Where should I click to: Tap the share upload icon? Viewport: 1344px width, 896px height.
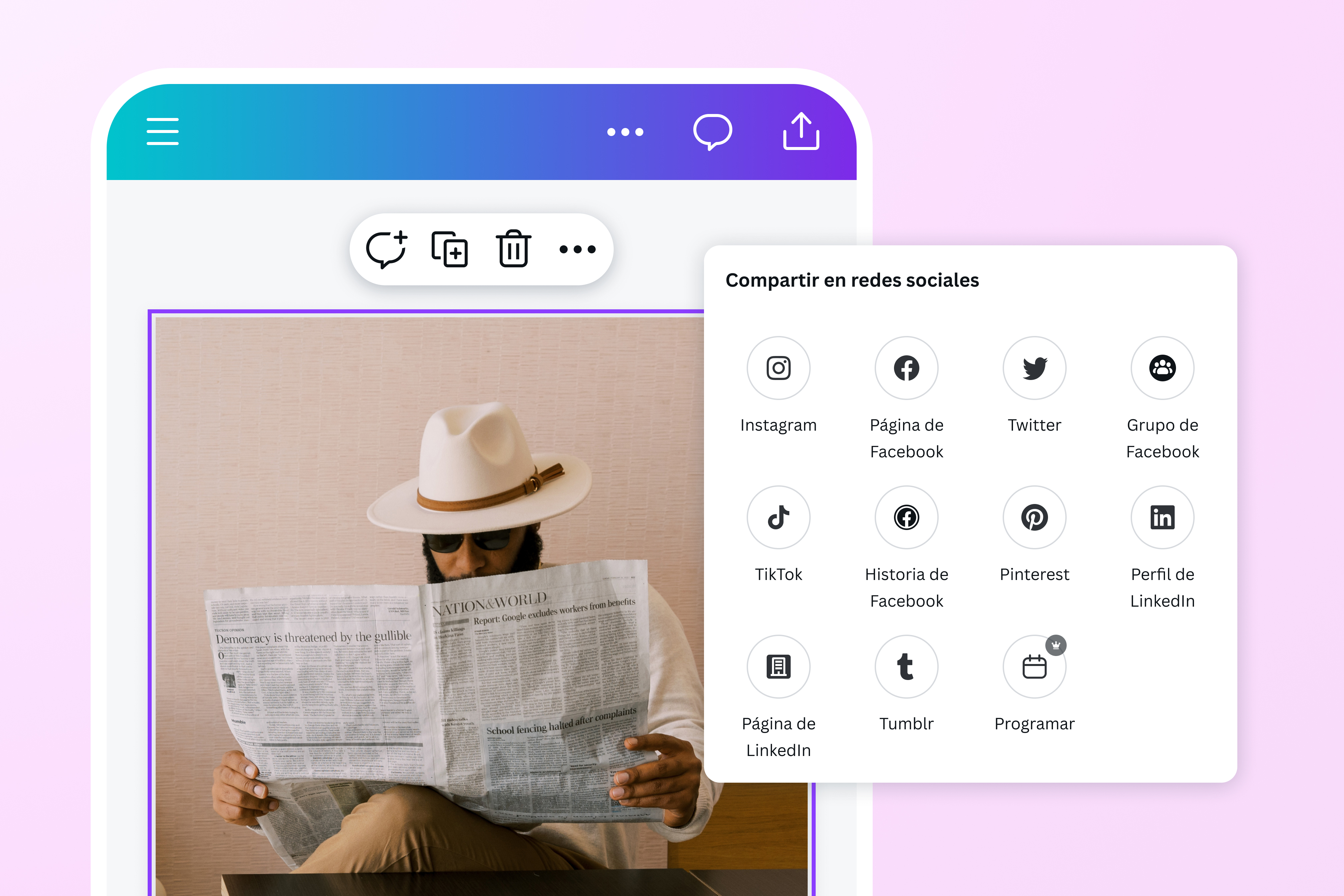pos(801,131)
